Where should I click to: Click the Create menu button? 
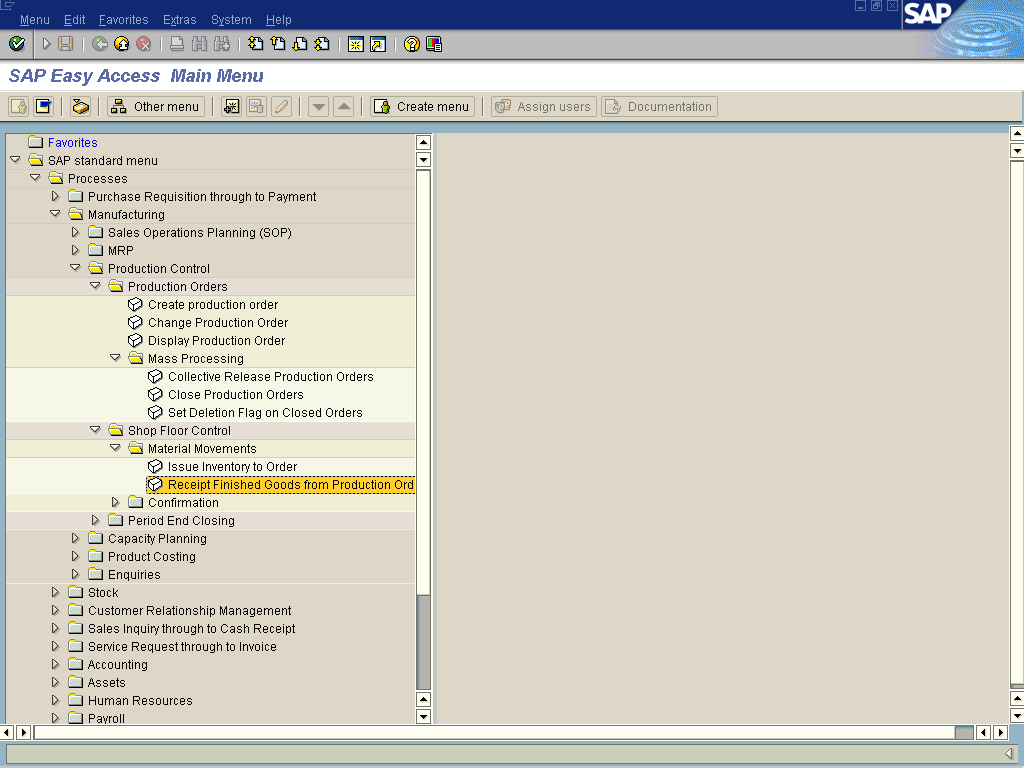click(423, 106)
